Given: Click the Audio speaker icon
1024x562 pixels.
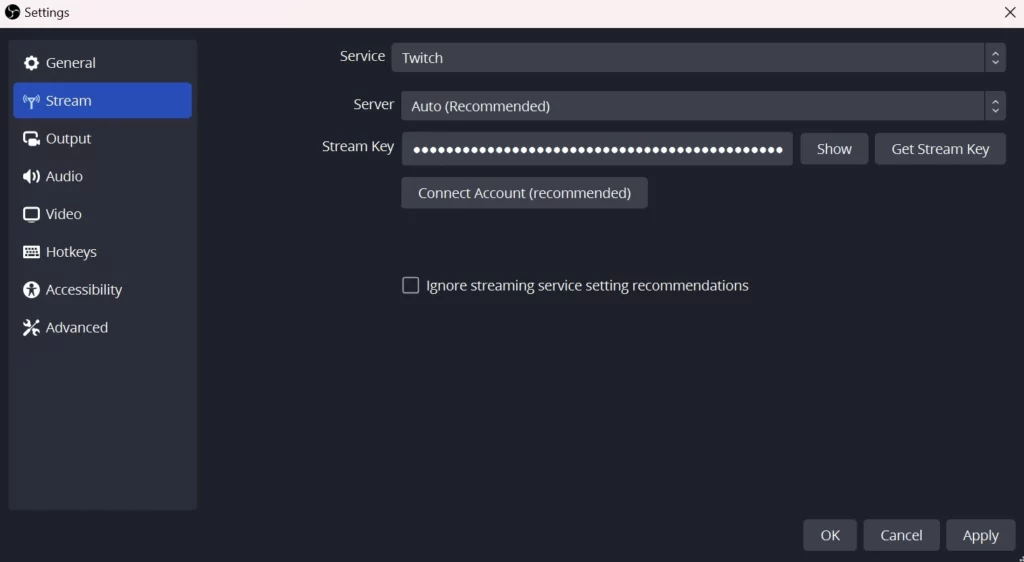Looking at the screenshot, I should [x=31, y=176].
